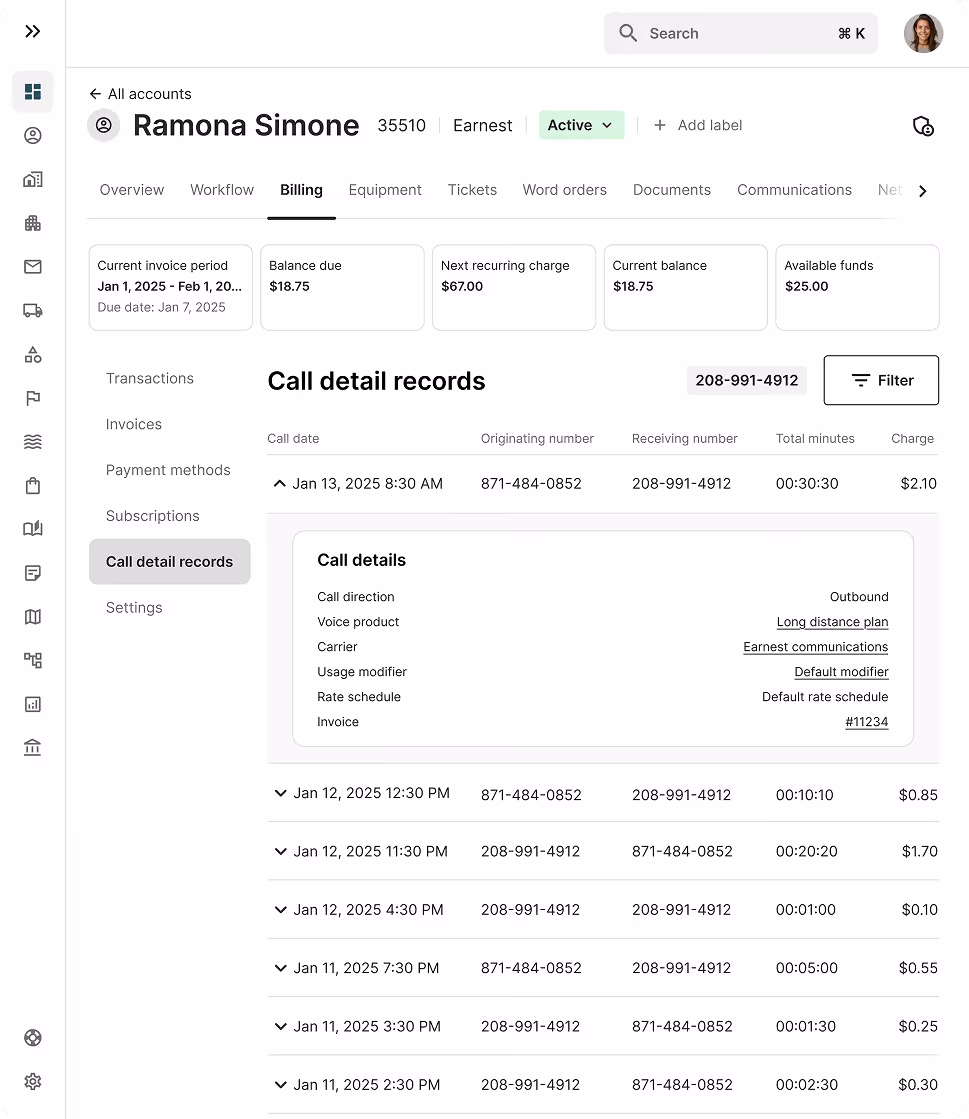969x1119 pixels.
Task: Click the settings gear at the sidebar bottom
Action: pyautogui.click(x=33, y=1081)
